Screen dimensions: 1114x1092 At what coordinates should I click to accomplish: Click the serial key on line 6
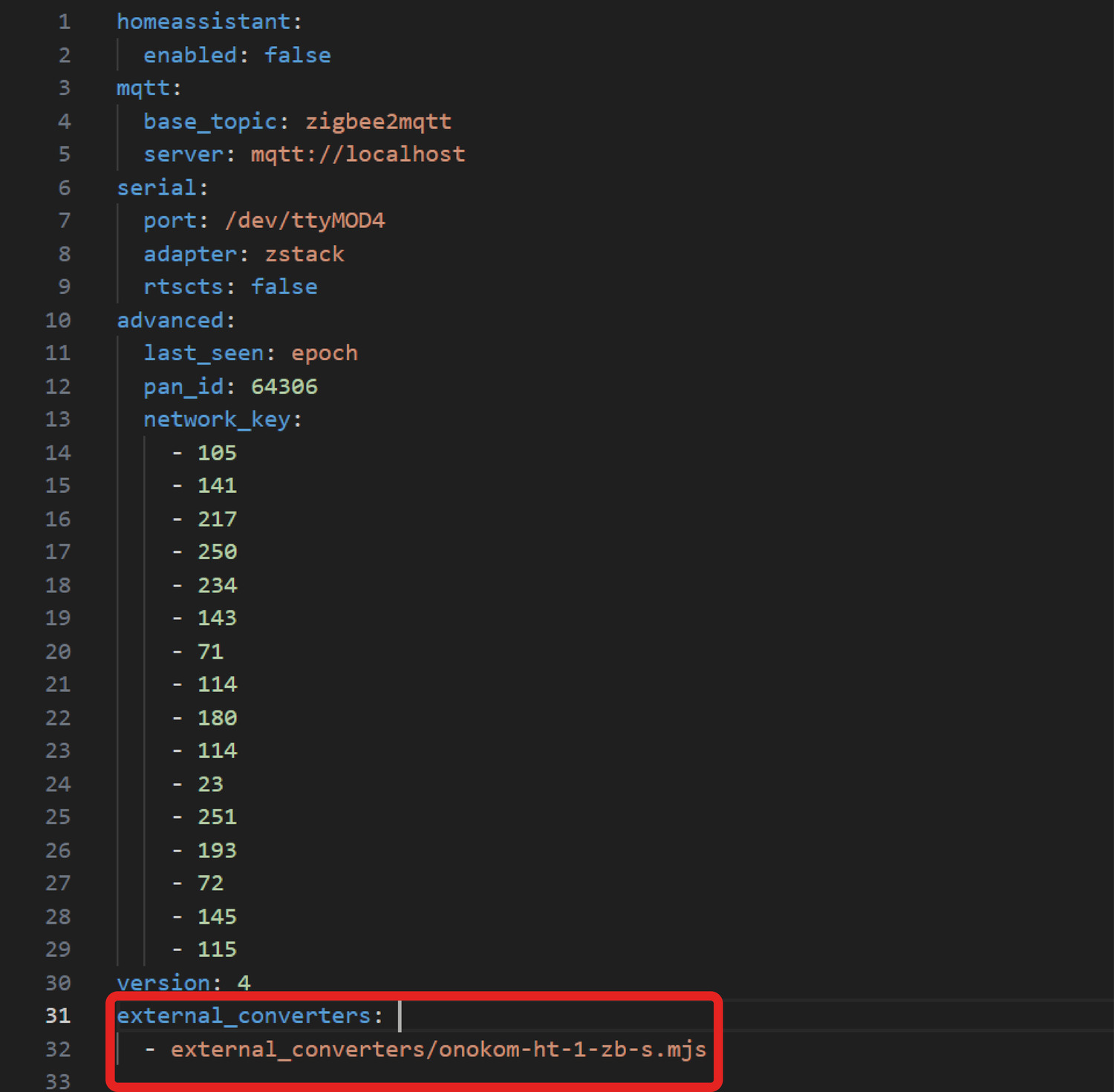coord(157,187)
